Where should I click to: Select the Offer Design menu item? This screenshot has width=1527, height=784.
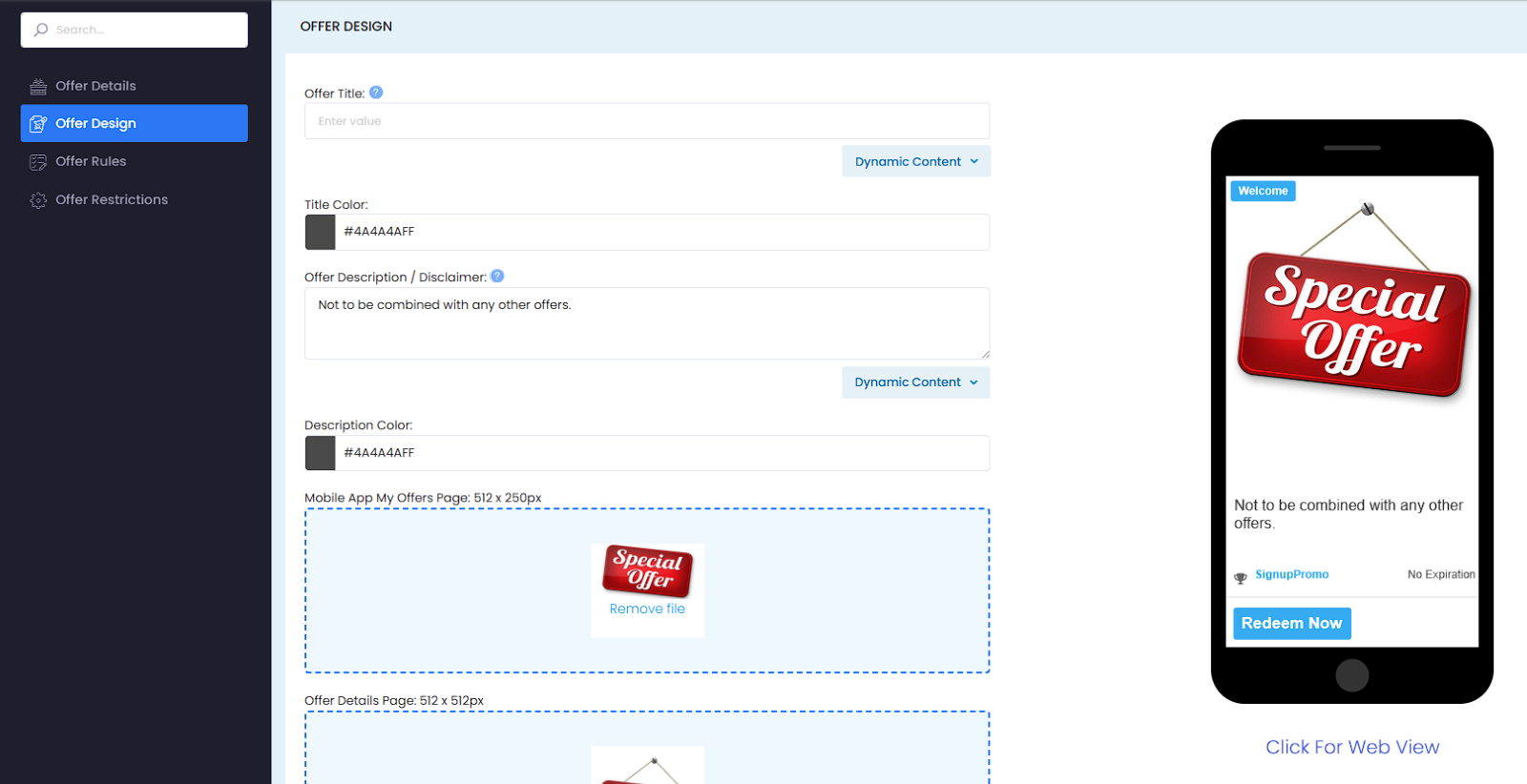coord(135,123)
